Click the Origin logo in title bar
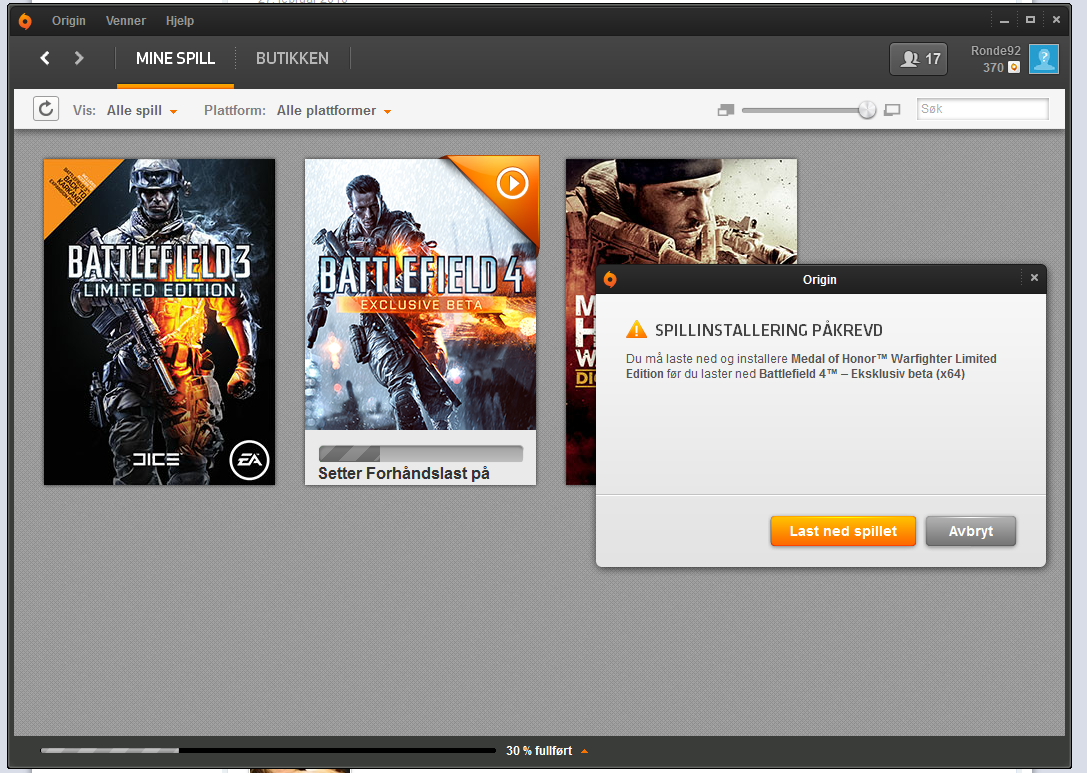The height and width of the screenshot is (773, 1087). pyautogui.click(x=25, y=21)
